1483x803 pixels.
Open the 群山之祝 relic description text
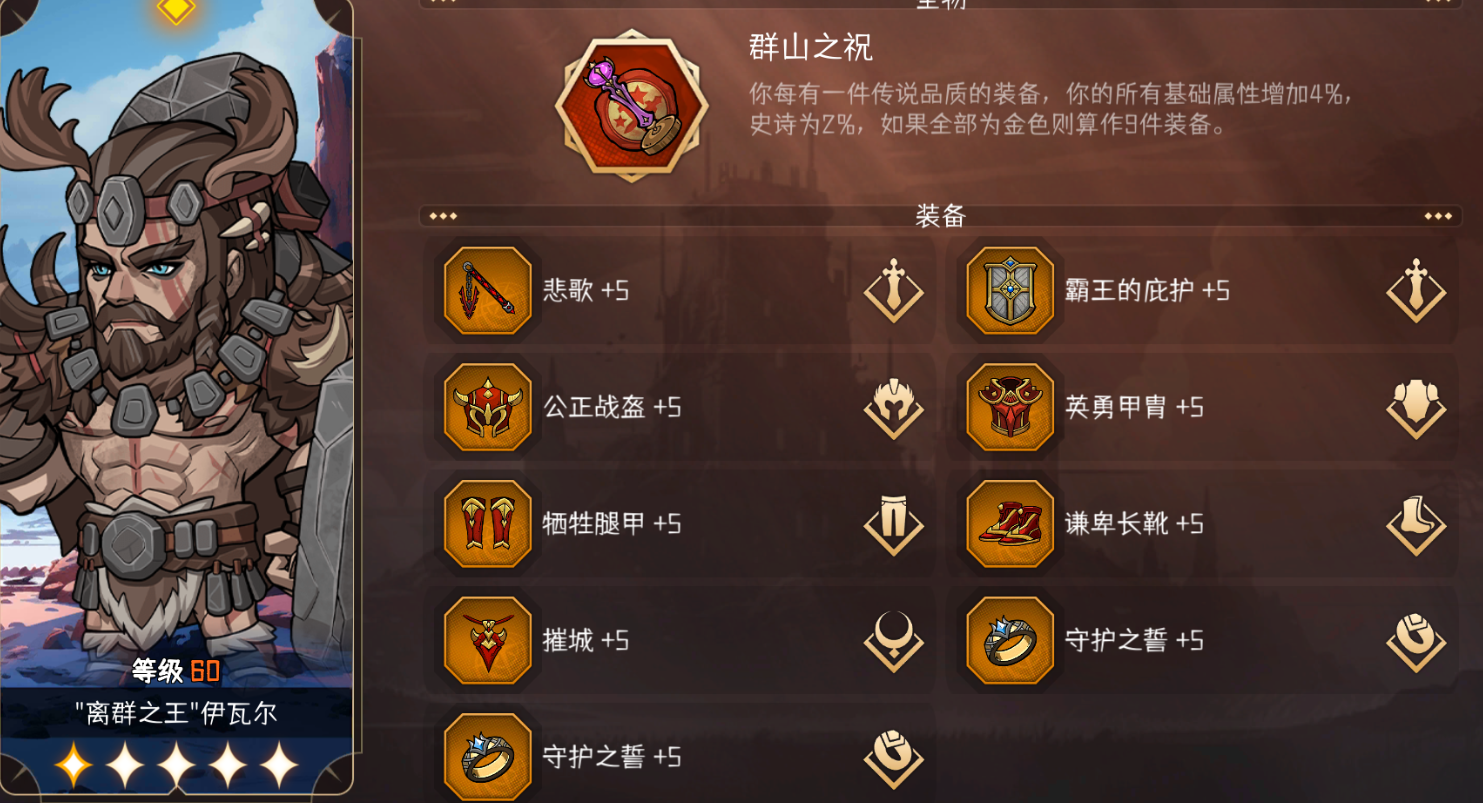(1052, 110)
